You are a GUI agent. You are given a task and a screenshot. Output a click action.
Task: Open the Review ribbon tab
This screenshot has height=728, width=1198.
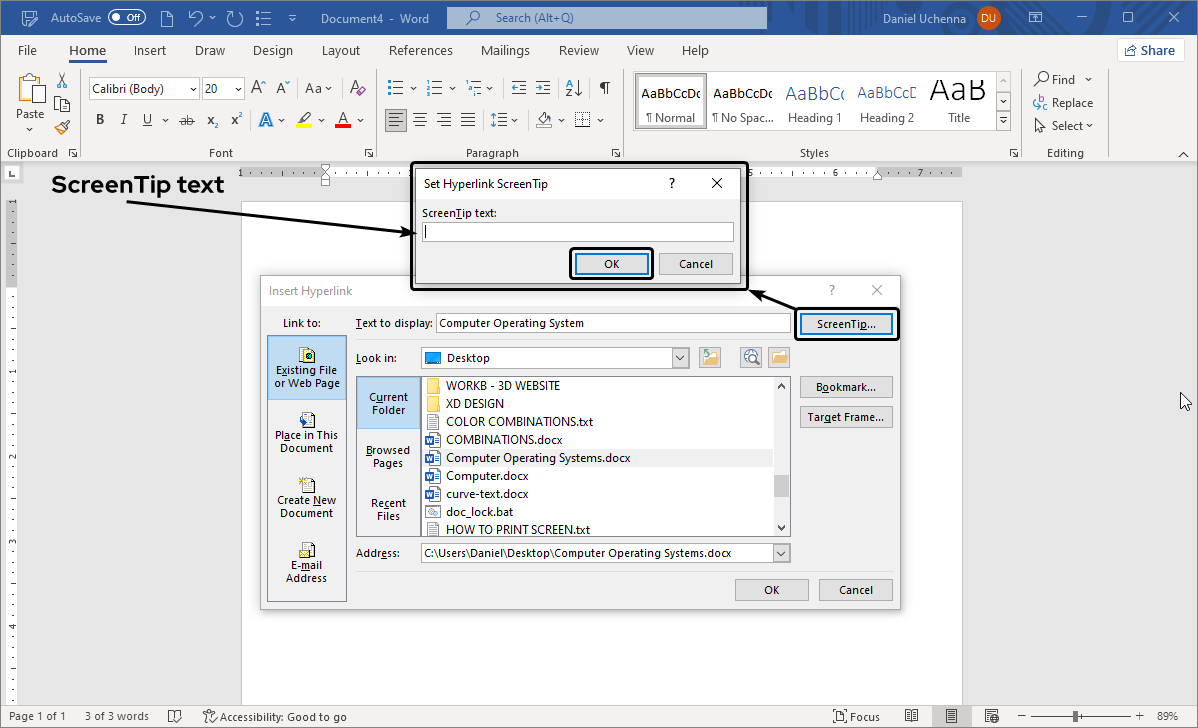coord(578,50)
